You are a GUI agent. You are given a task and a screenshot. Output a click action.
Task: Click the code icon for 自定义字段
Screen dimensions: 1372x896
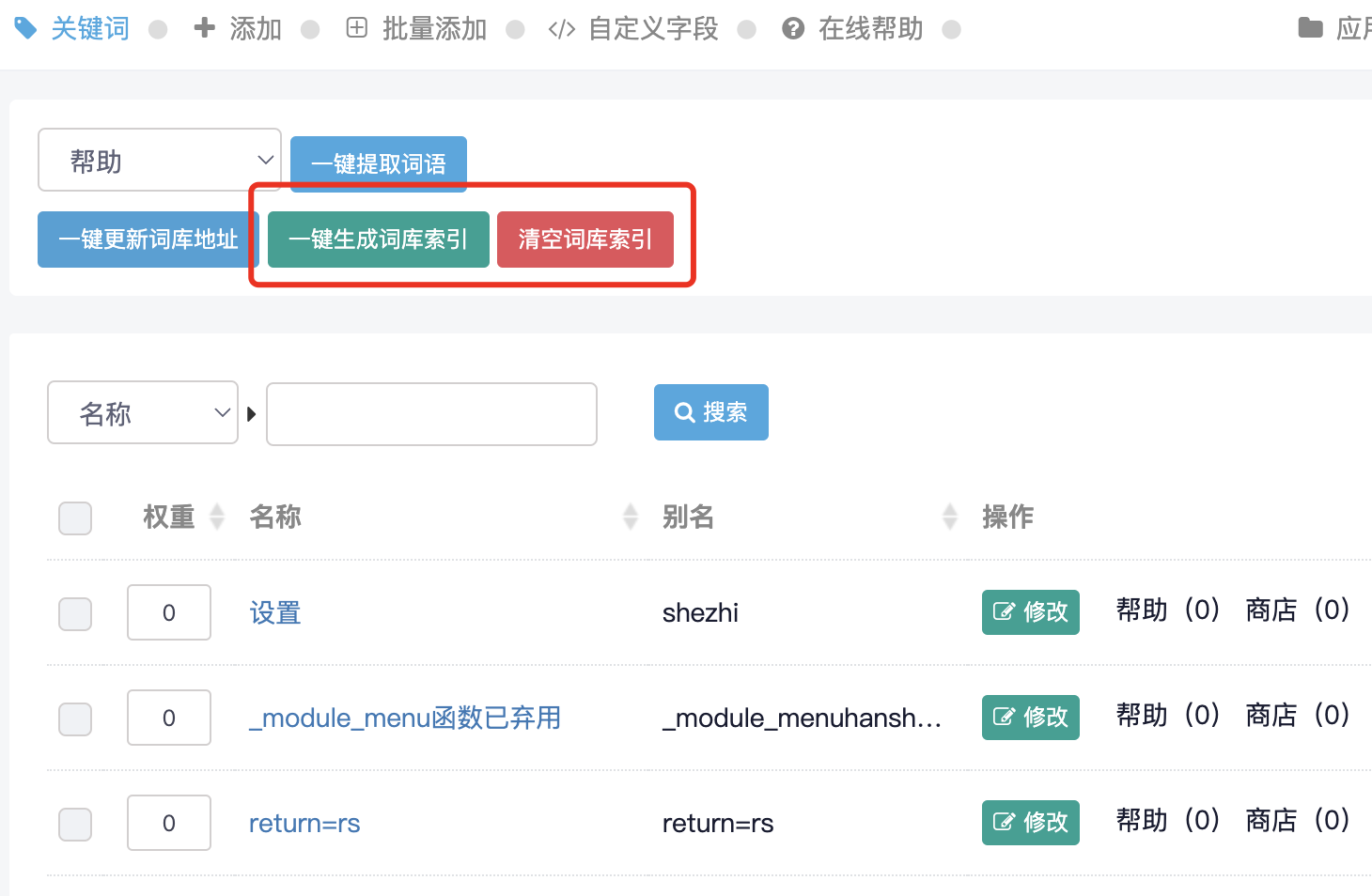[x=561, y=29]
